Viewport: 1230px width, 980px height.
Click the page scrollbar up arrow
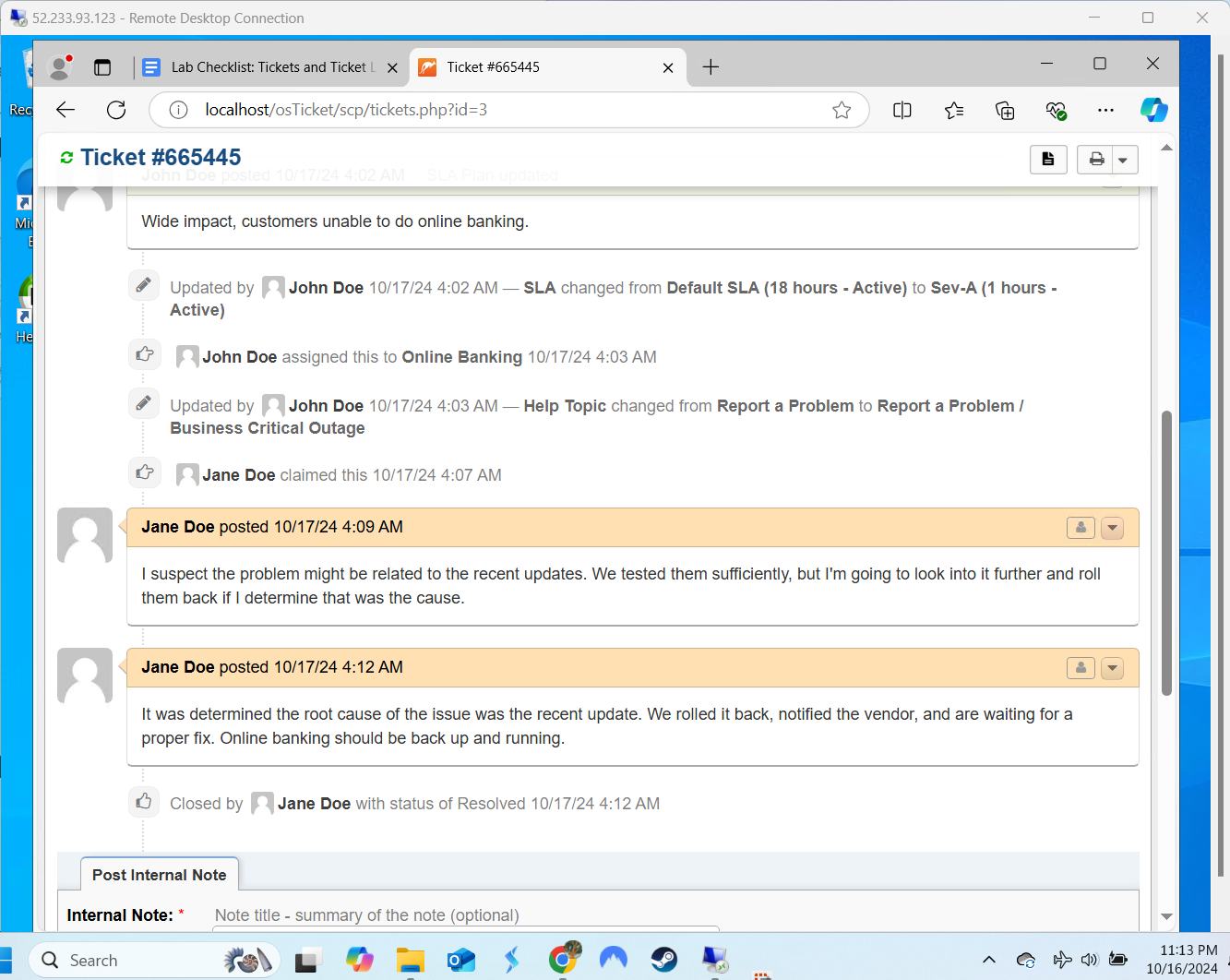point(1166,148)
